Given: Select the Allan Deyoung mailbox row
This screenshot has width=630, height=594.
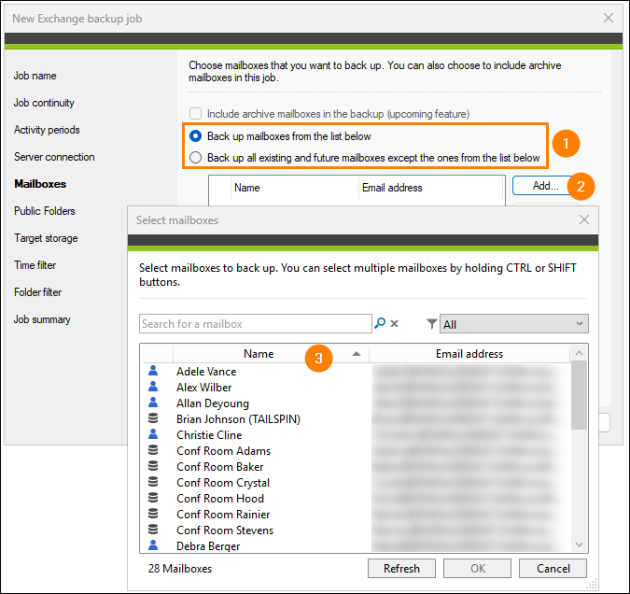Looking at the screenshot, I should pyautogui.click(x=356, y=403).
